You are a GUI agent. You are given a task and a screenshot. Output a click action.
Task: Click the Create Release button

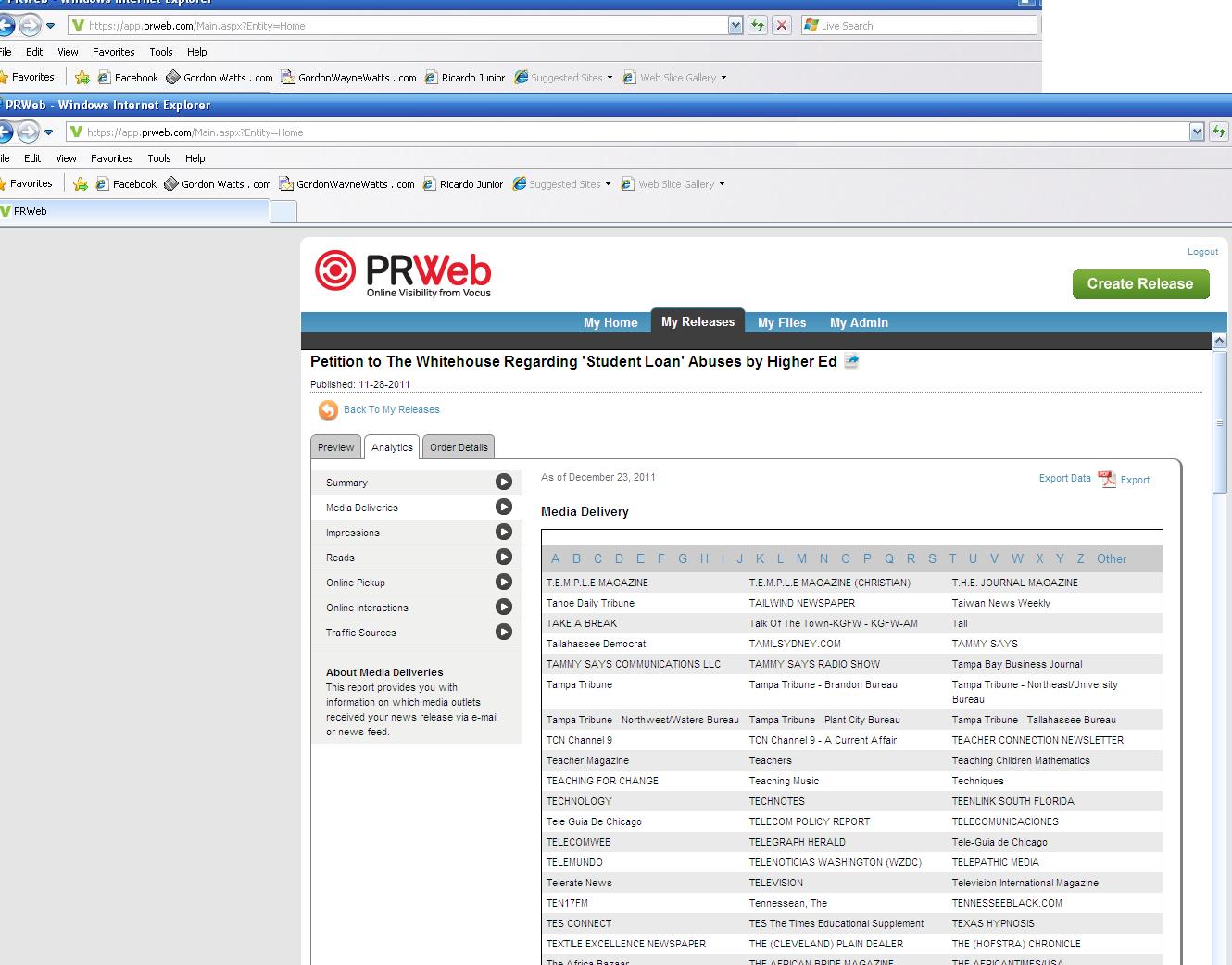point(1140,284)
